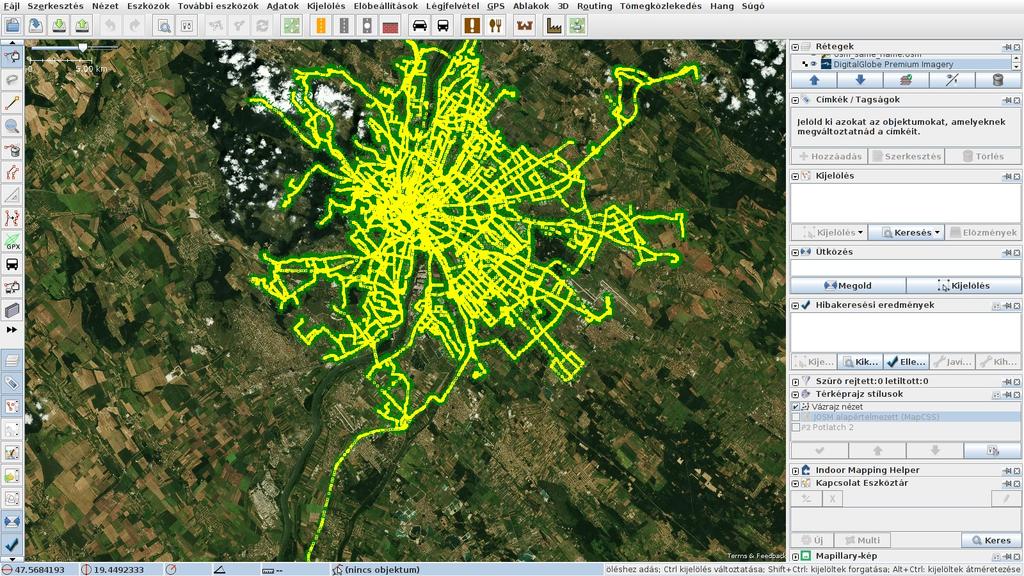1024x576 pixels.
Task: Click the layer visibility/opacity button
Action: (952, 80)
